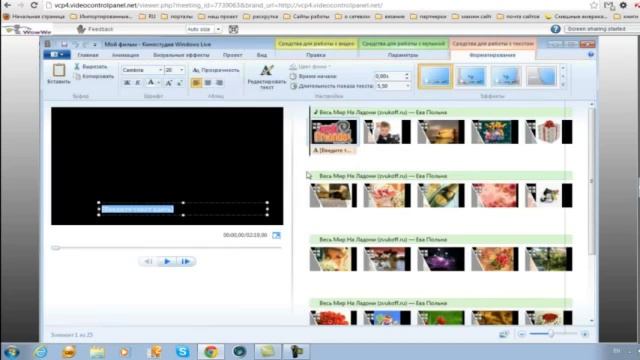The image size is (640, 360).
Task: Click the Feedback button in viewer bar
Action: coord(96,29)
